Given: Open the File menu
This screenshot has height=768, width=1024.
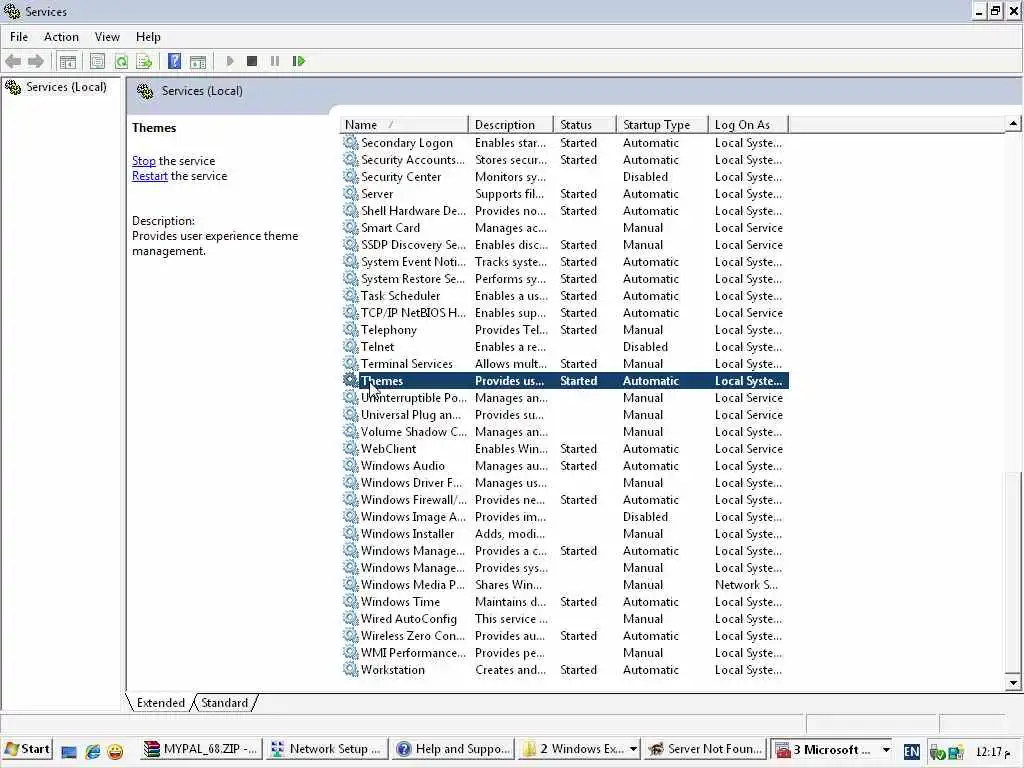Looking at the screenshot, I should (18, 37).
